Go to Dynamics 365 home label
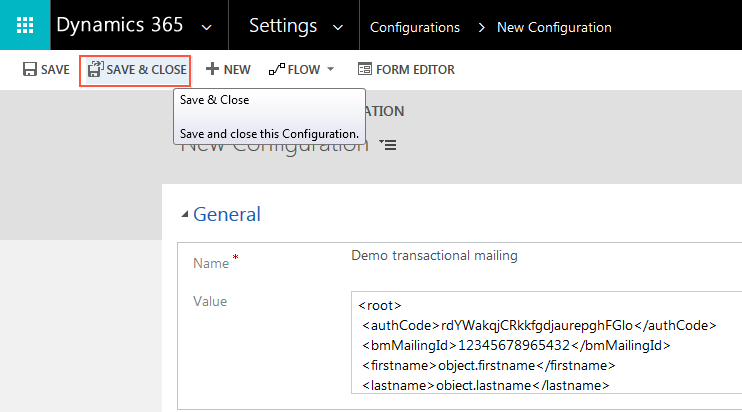This screenshot has width=742, height=412. [x=120, y=26]
